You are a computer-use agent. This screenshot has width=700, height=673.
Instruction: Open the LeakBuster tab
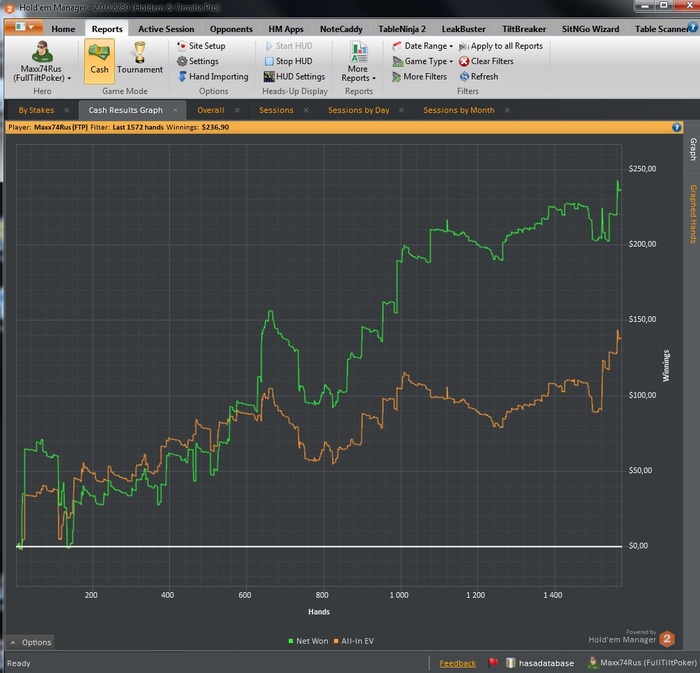click(x=463, y=29)
